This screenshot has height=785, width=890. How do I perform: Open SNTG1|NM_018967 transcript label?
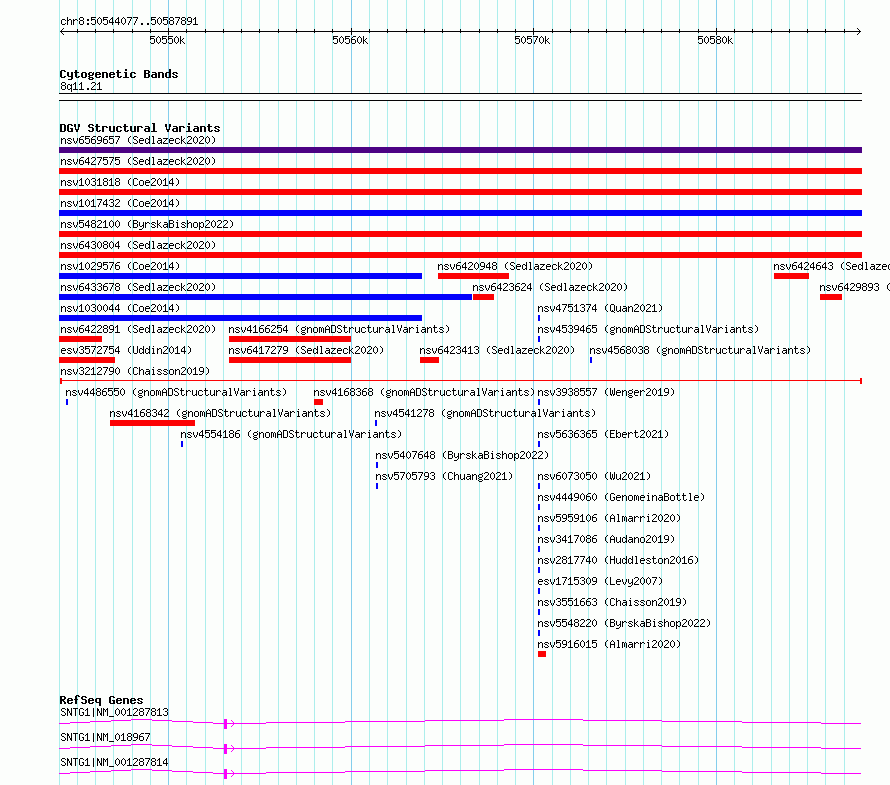pyautogui.click(x=105, y=737)
